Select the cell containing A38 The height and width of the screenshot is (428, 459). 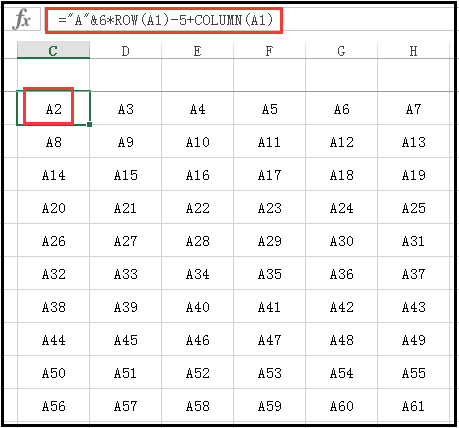[x=53, y=306]
